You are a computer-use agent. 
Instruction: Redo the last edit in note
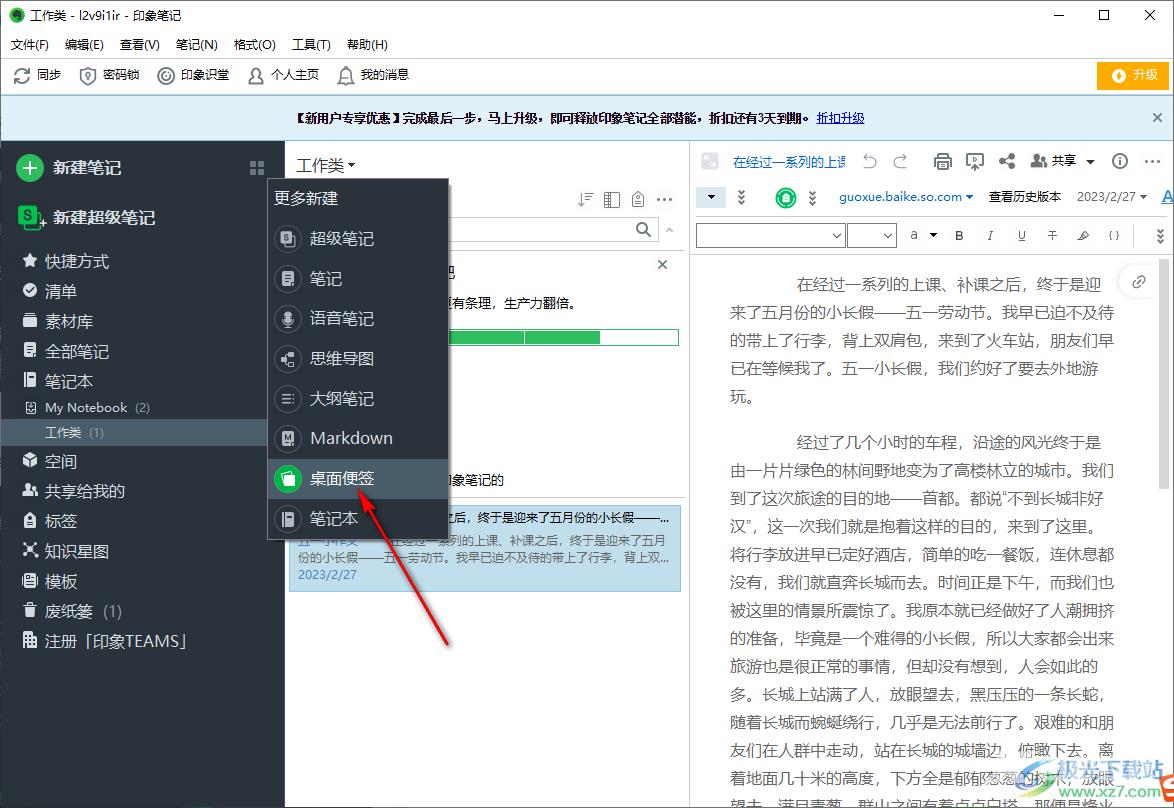click(901, 161)
